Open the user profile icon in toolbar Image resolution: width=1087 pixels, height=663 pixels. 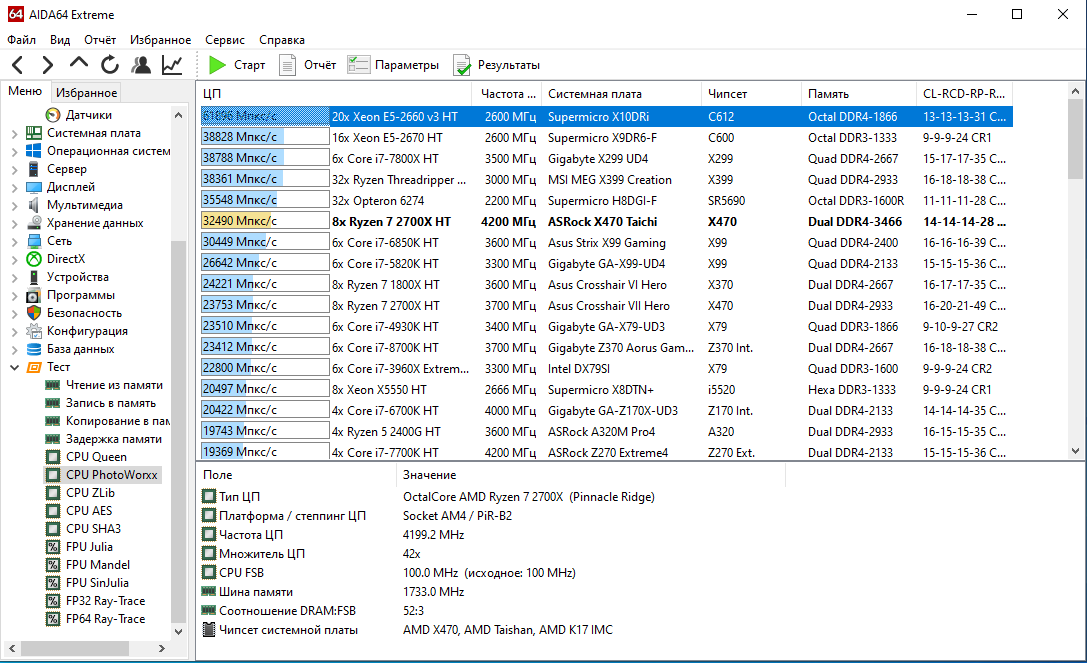click(141, 65)
